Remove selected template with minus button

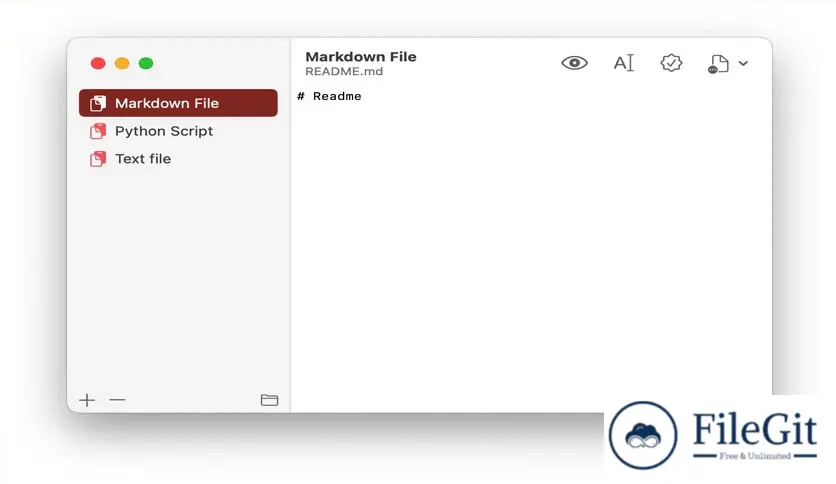tap(117, 400)
